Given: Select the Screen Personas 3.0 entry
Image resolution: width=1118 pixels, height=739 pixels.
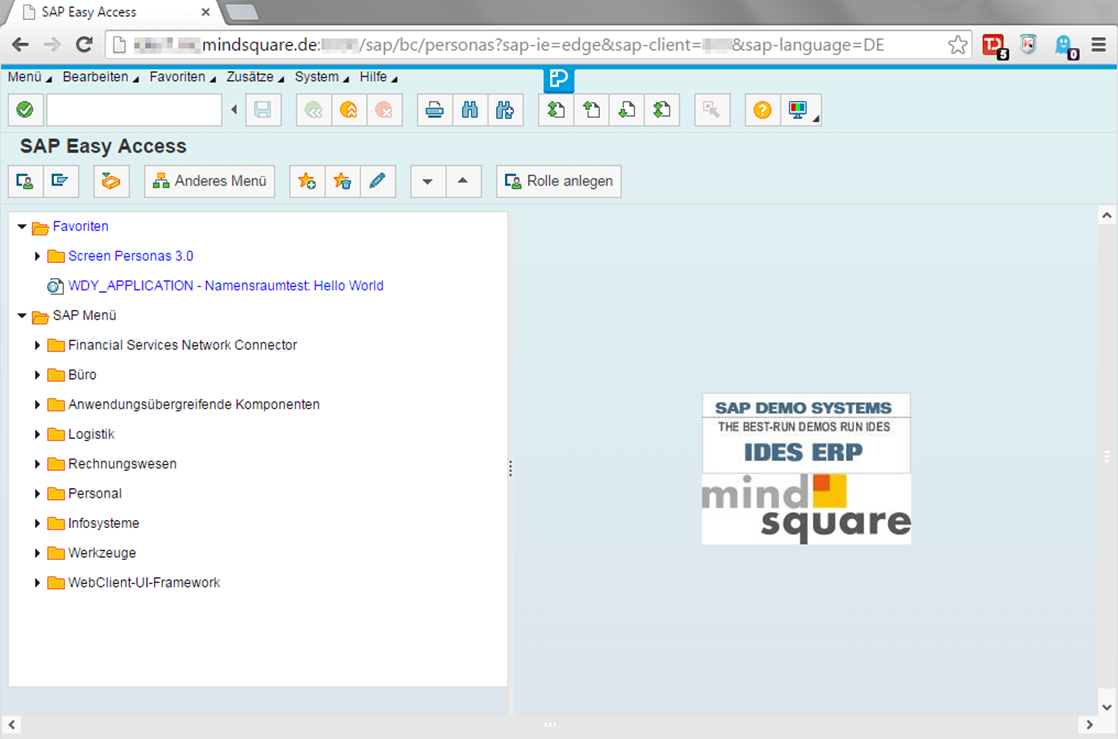Looking at the screenshot, I should click(x=130, y=256).
